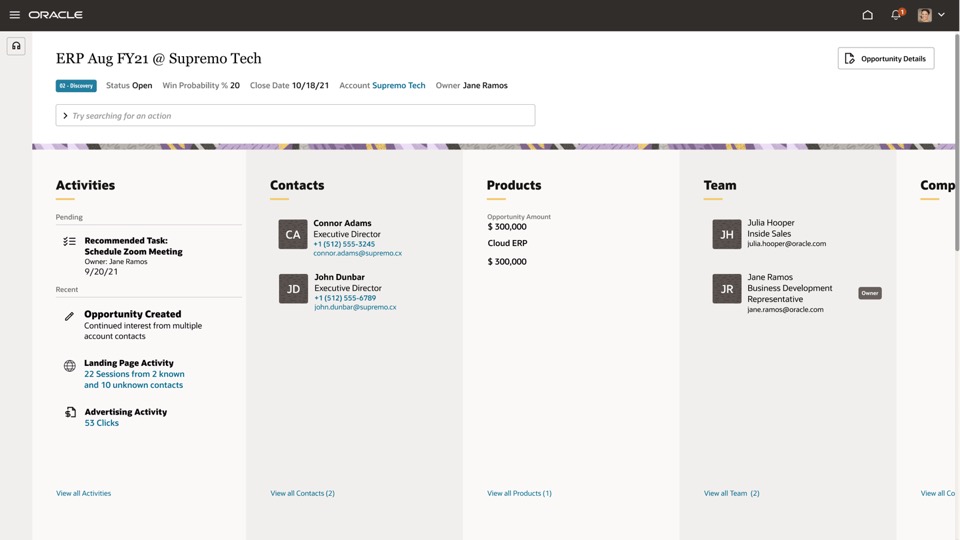Open Recommended Task: Schedule Zoom Meeting
The height and width of the screenshot is (540, 960).
click(133, 246)
